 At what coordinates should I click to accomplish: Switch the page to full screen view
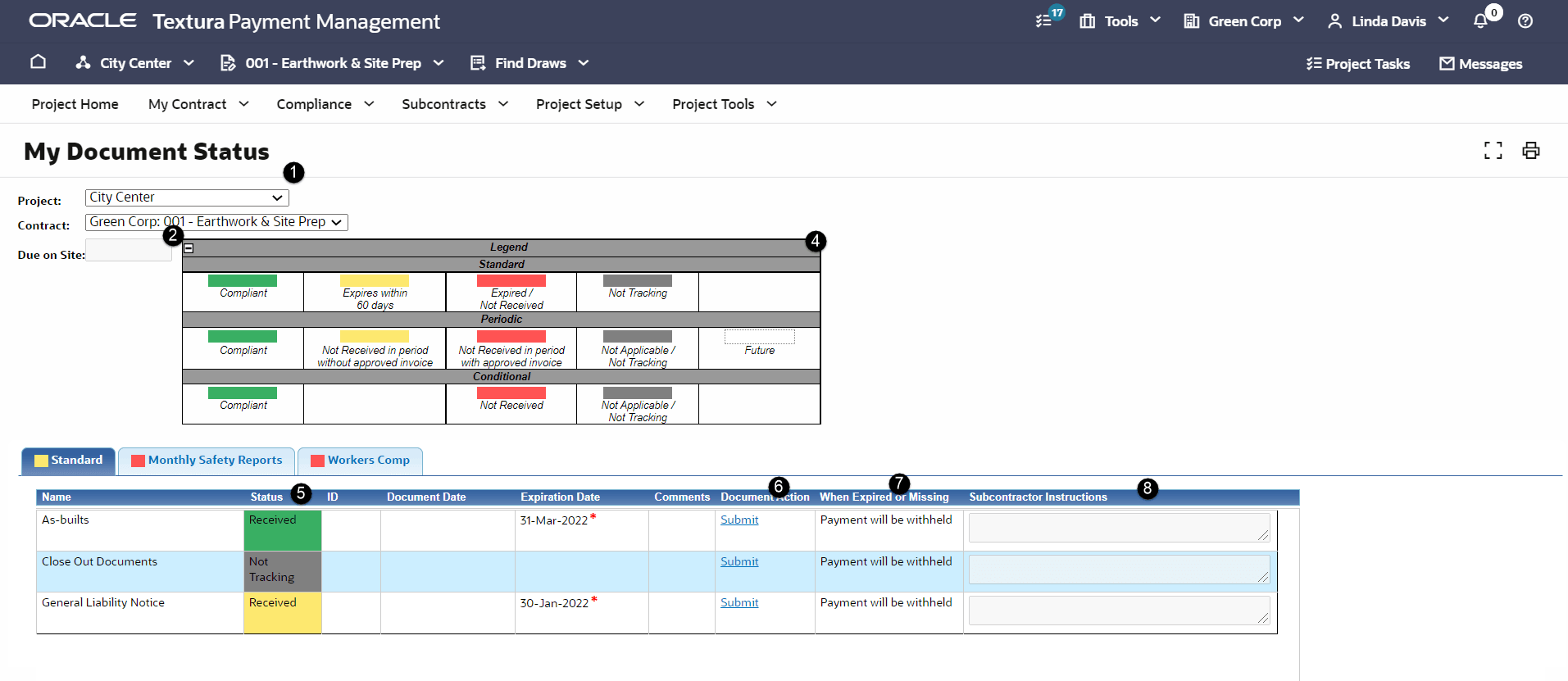1493,151
